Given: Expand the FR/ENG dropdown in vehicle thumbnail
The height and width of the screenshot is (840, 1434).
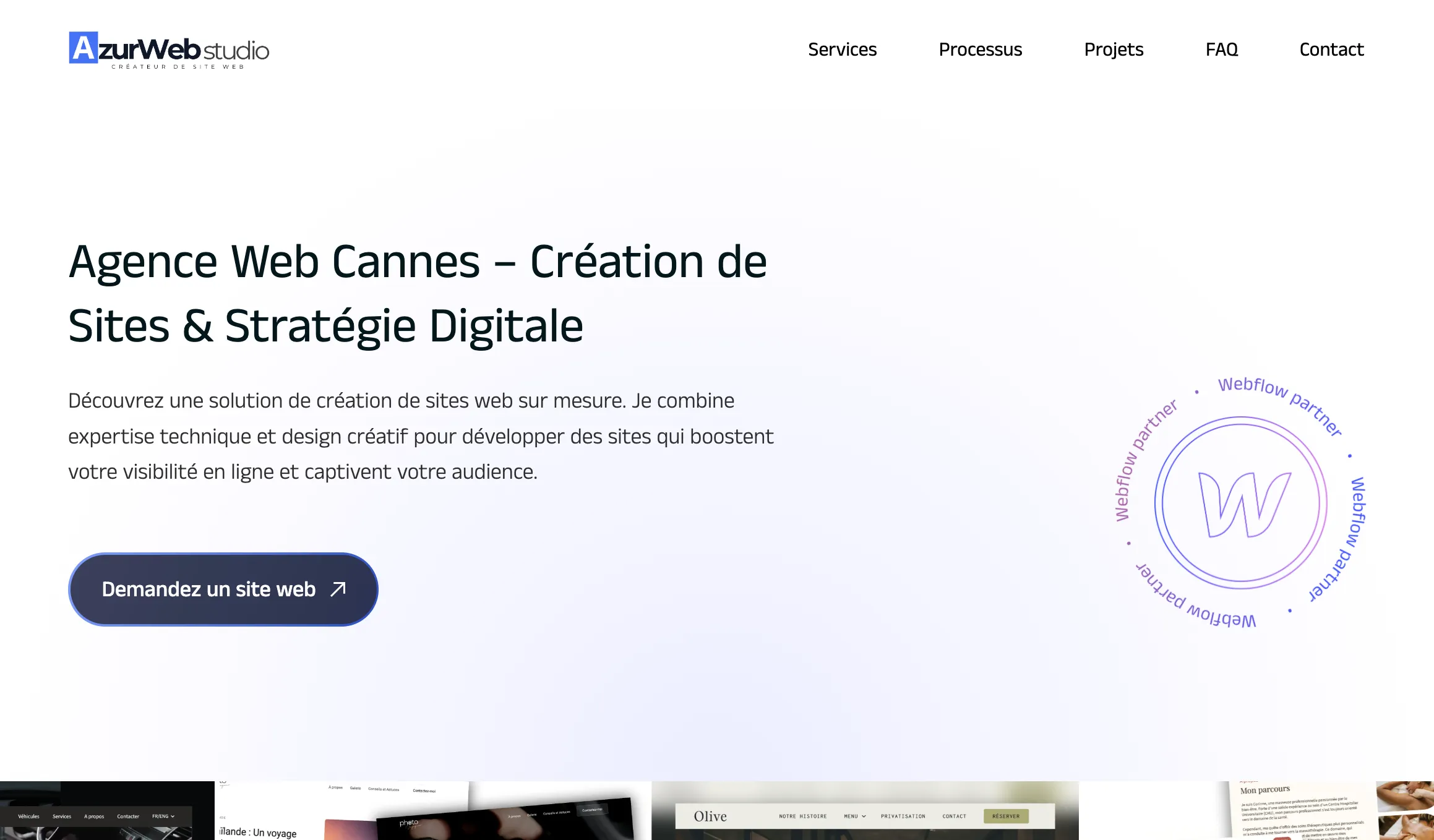Looking at the screenshot, I should click(x=163, y=816).
